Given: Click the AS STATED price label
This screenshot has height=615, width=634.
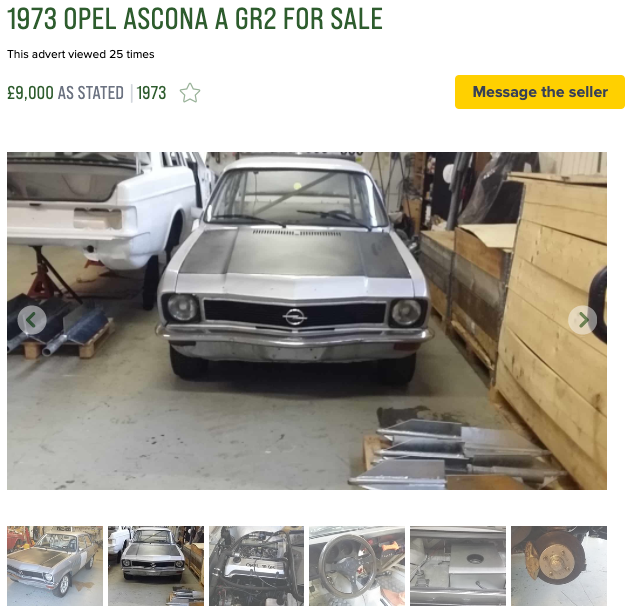Looking at the screenshot, I should (91, 93).
